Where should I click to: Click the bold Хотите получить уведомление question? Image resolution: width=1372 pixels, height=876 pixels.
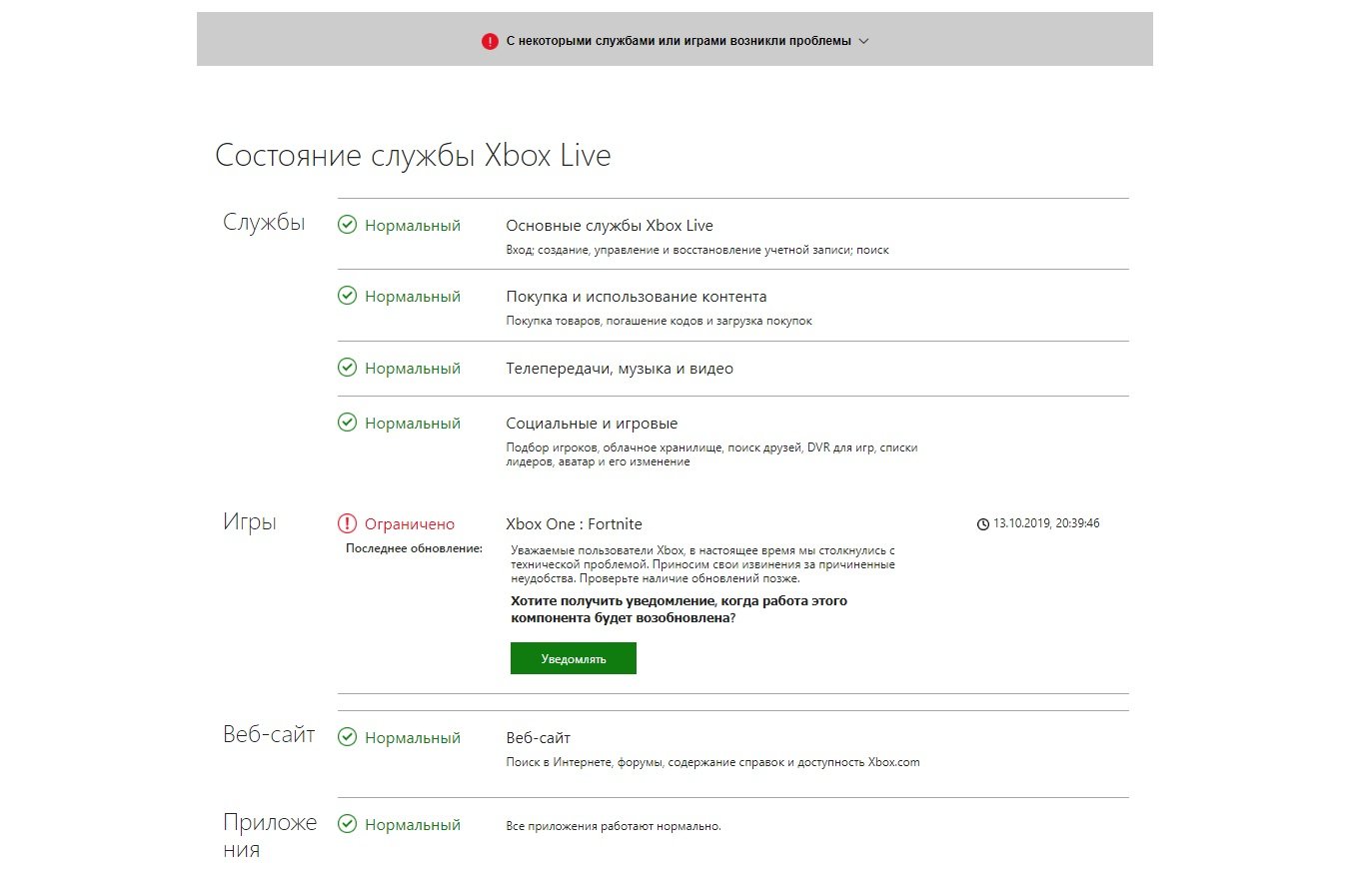click(x=679, y=609)
